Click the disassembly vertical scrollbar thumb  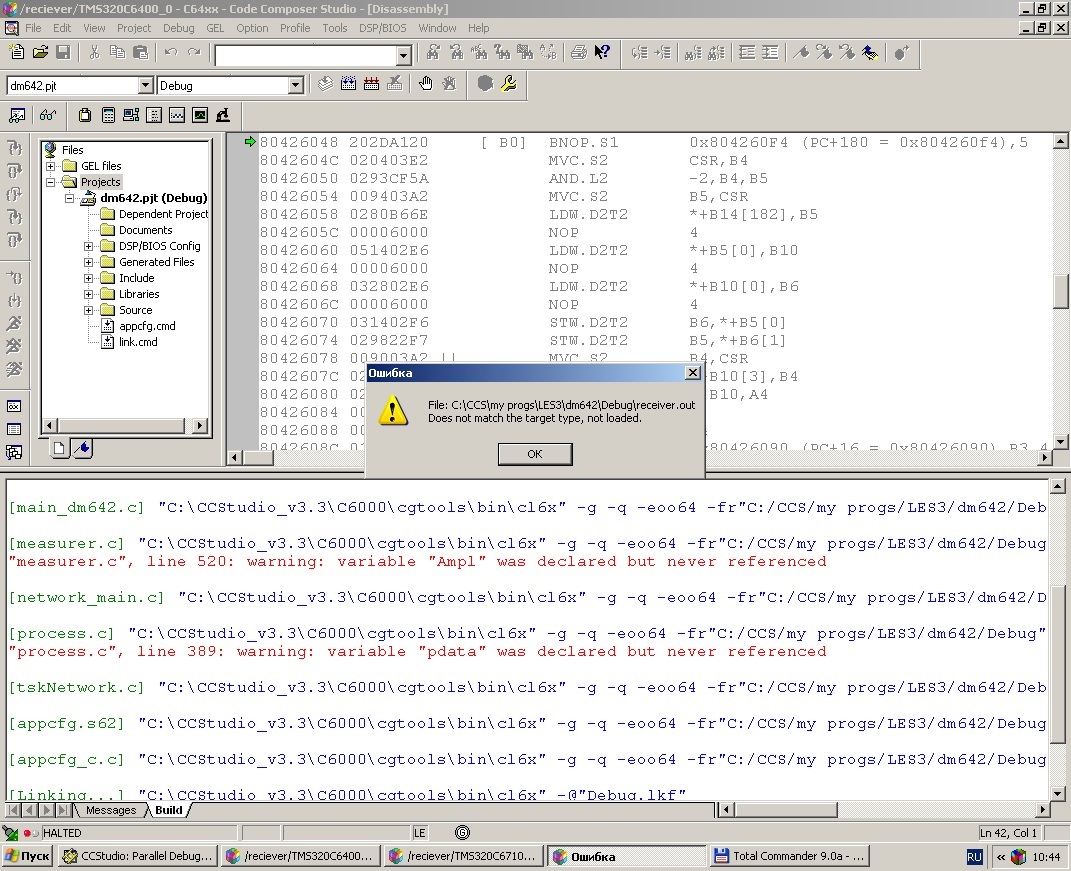pyautogui.click(x=1060, y=292)
